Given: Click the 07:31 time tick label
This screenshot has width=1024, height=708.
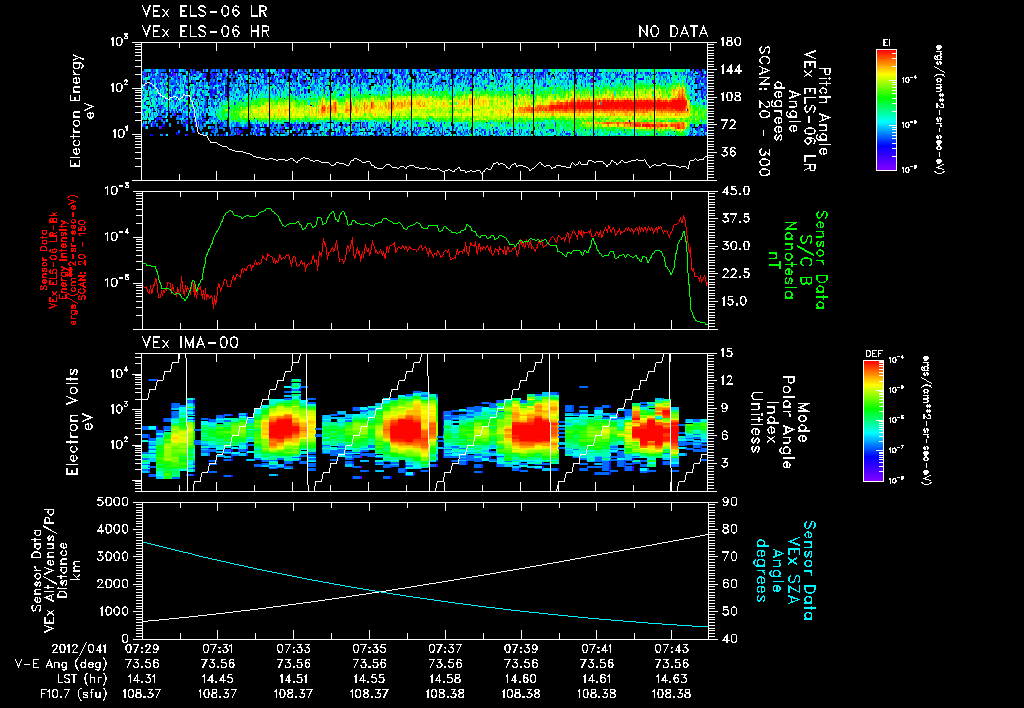Looking at the screenshot, I should (217, 649).
